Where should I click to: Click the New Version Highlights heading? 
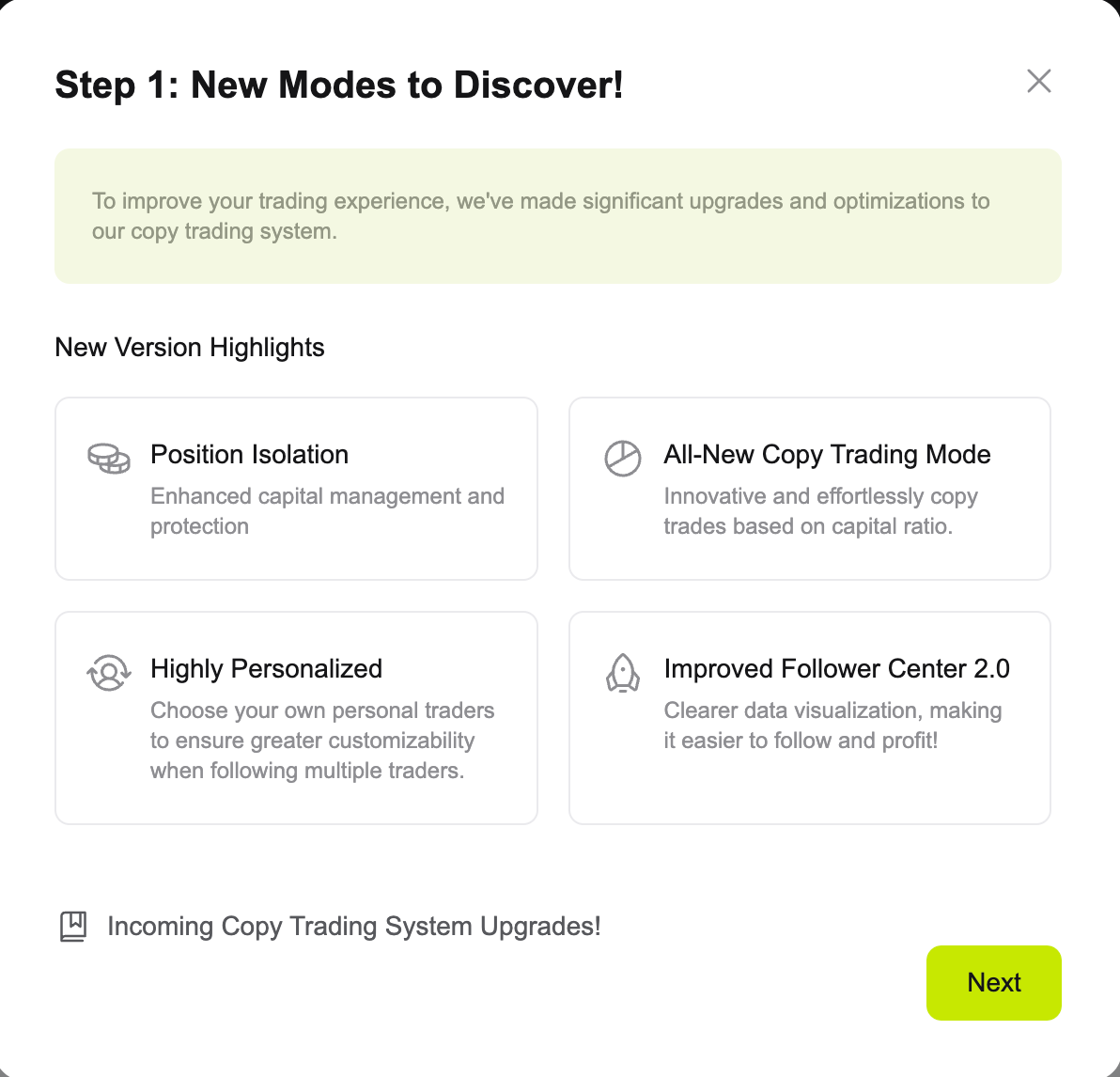click(x=190, y=348)
